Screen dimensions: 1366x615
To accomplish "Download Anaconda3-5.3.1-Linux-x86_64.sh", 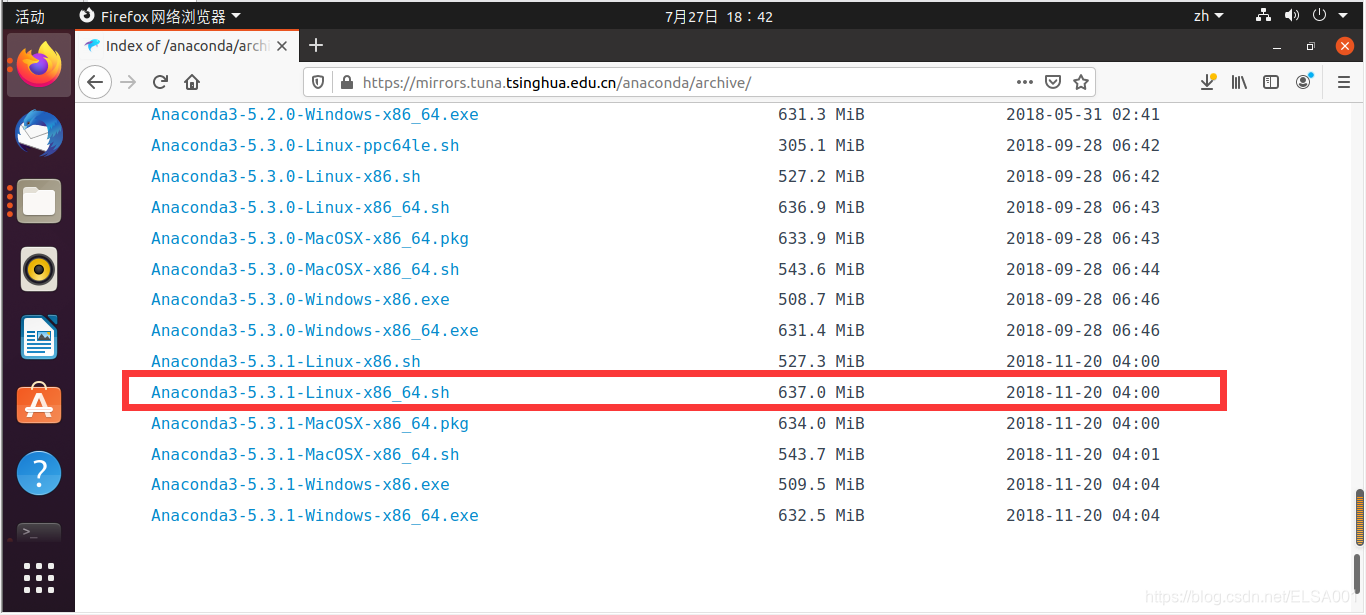I will pos(300,393).
